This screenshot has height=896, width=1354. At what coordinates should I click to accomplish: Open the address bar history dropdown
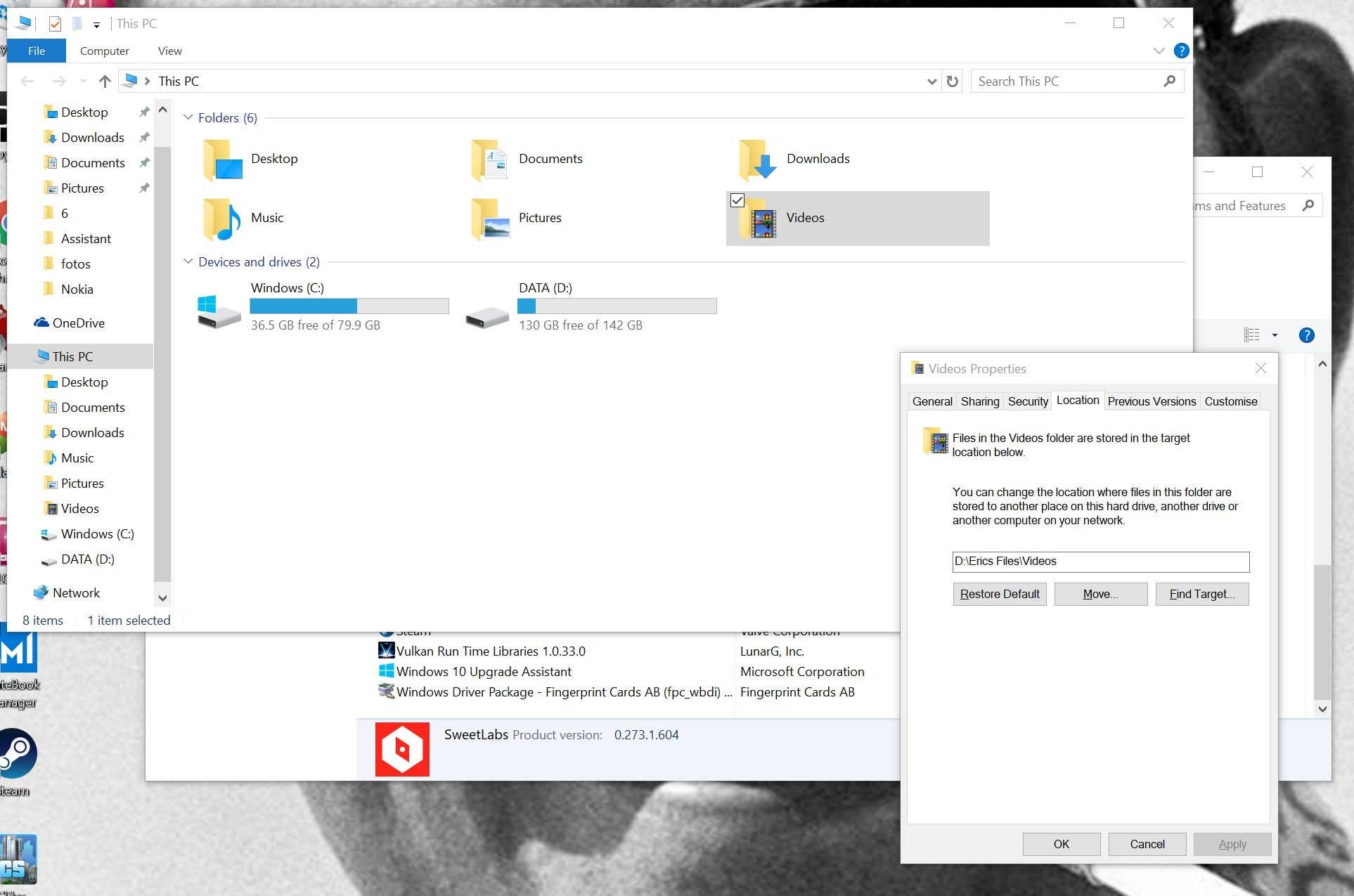931,81
